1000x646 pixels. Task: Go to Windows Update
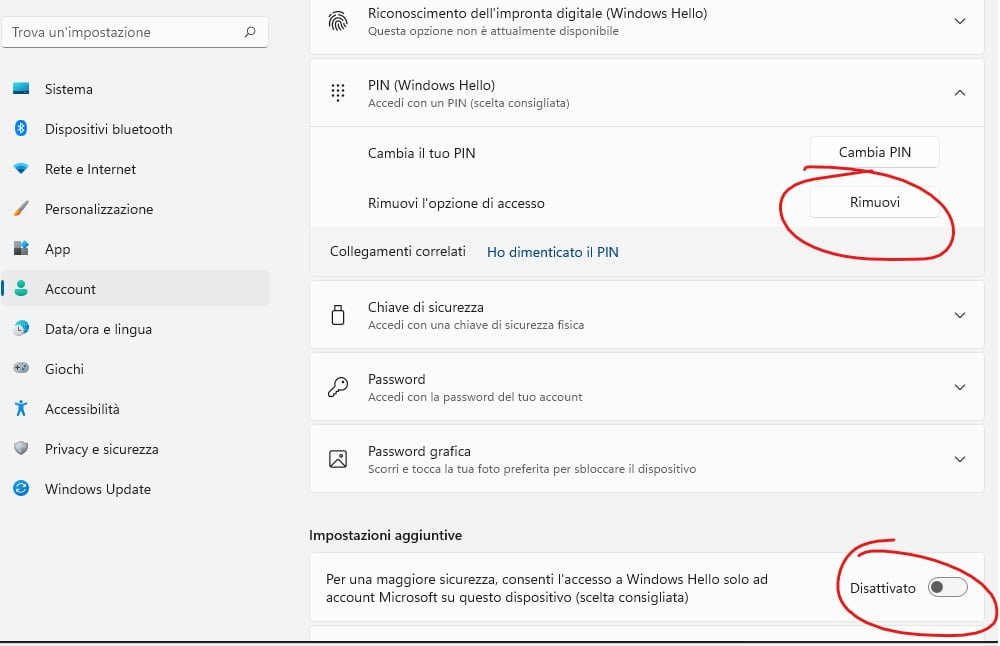coord(135,489)
